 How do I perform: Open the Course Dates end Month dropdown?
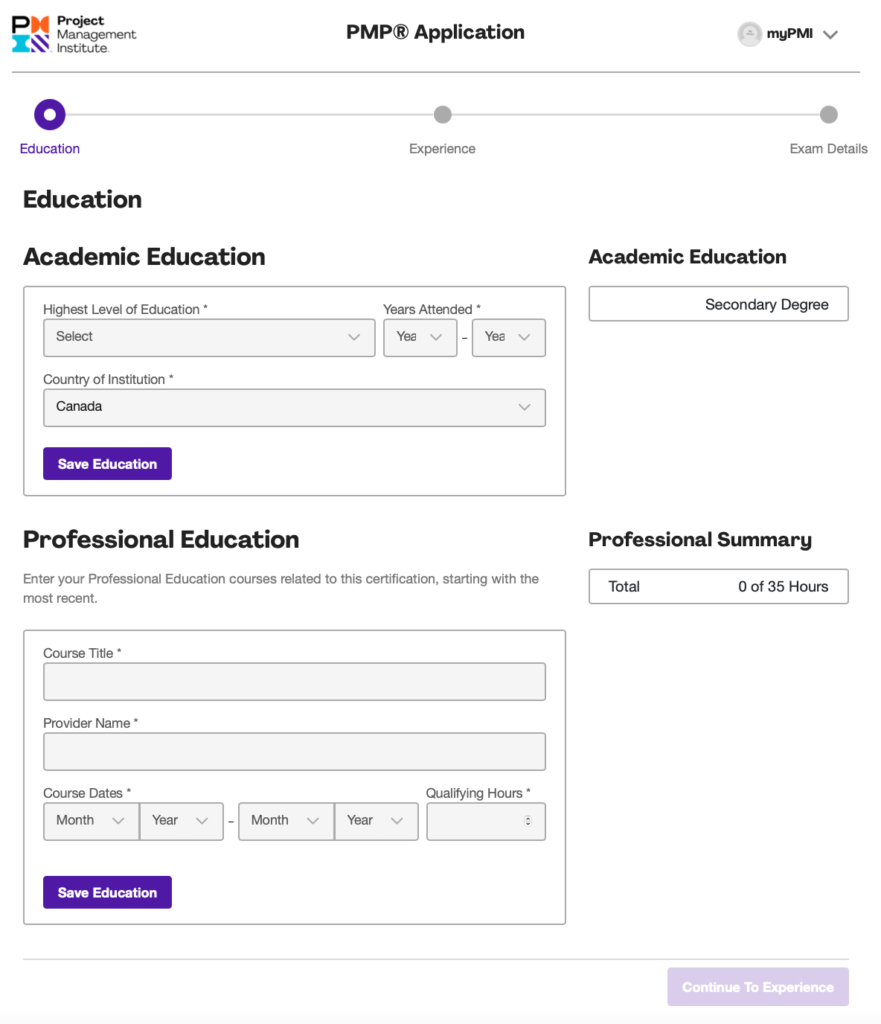coord(286,822)
